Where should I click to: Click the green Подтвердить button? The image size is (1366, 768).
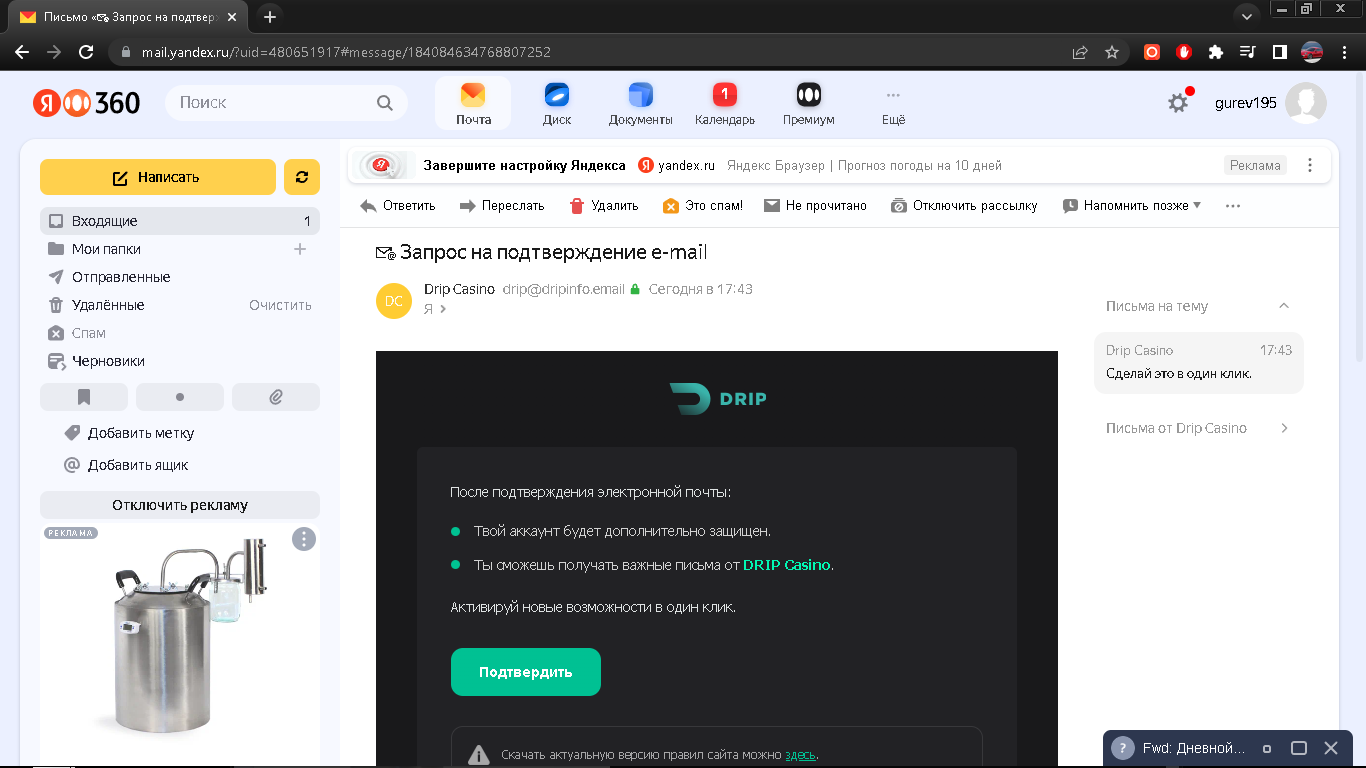[x=526, y=672]
